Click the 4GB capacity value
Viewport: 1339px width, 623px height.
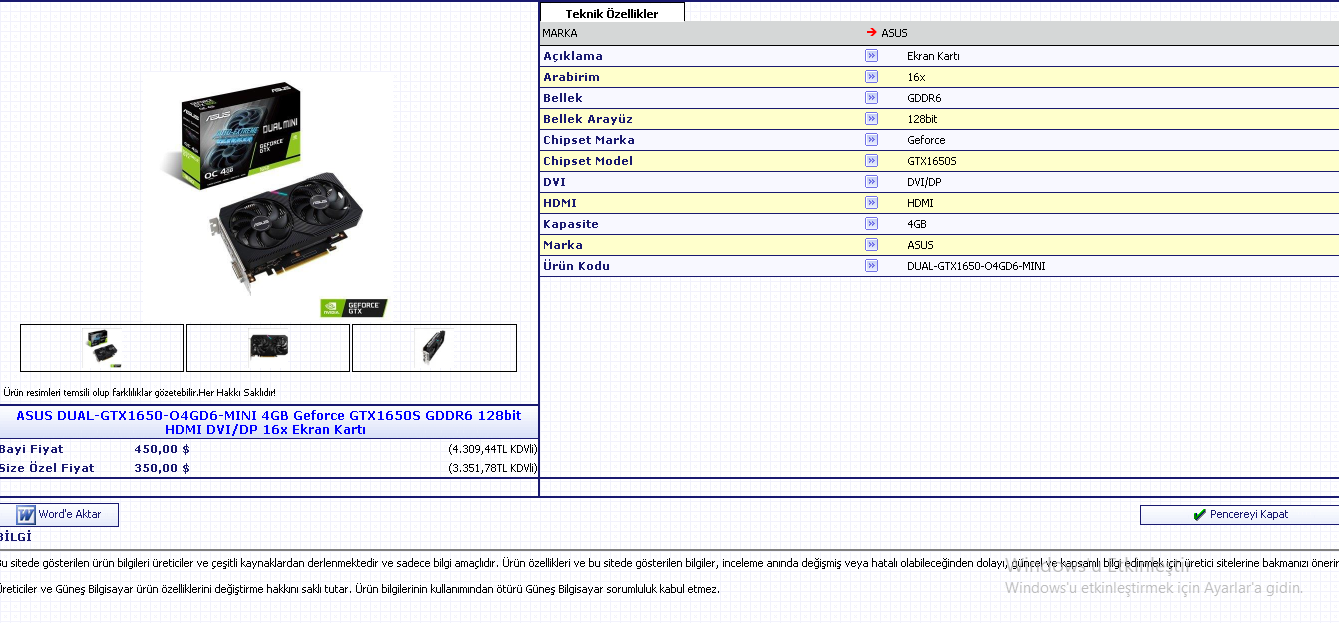[917, 224]
